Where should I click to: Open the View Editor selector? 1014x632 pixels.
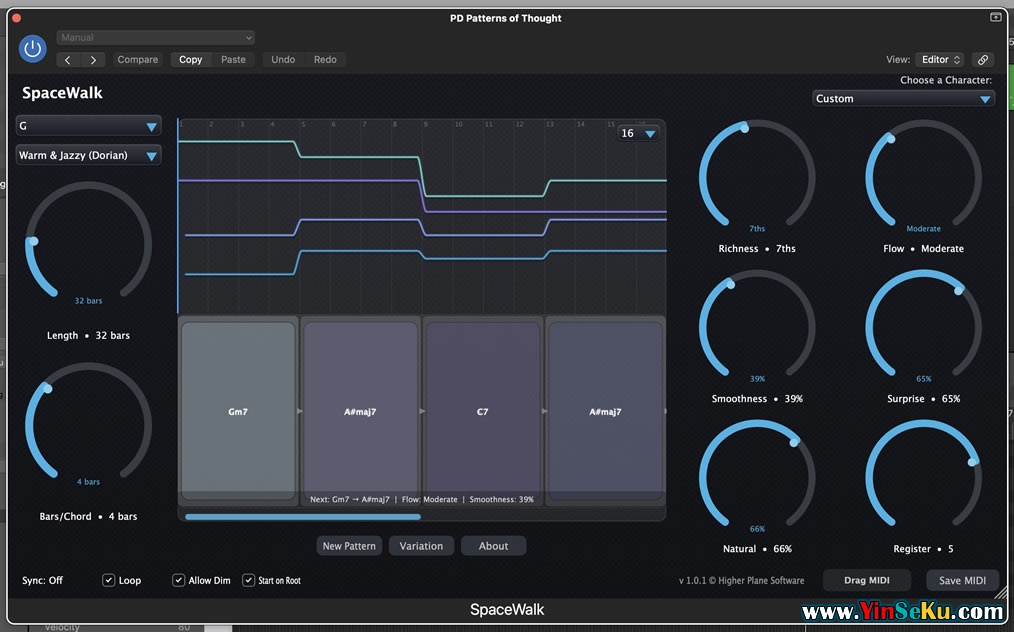940,60
